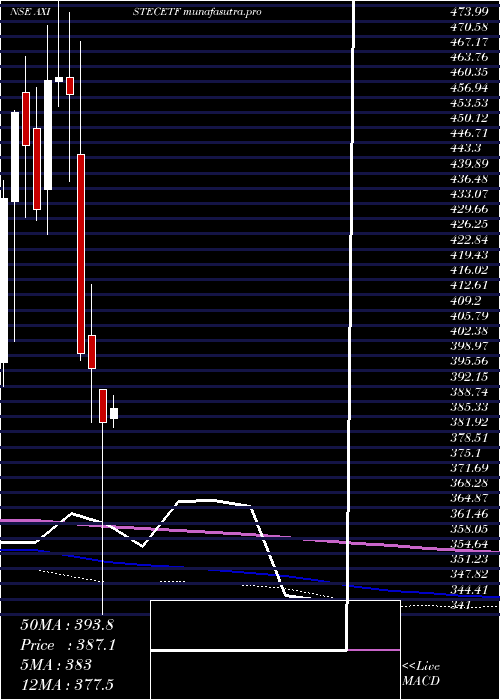Click the 12MA : 377.5 value
The width and height of the screenshot is (500, 700).
coord(67,685)
